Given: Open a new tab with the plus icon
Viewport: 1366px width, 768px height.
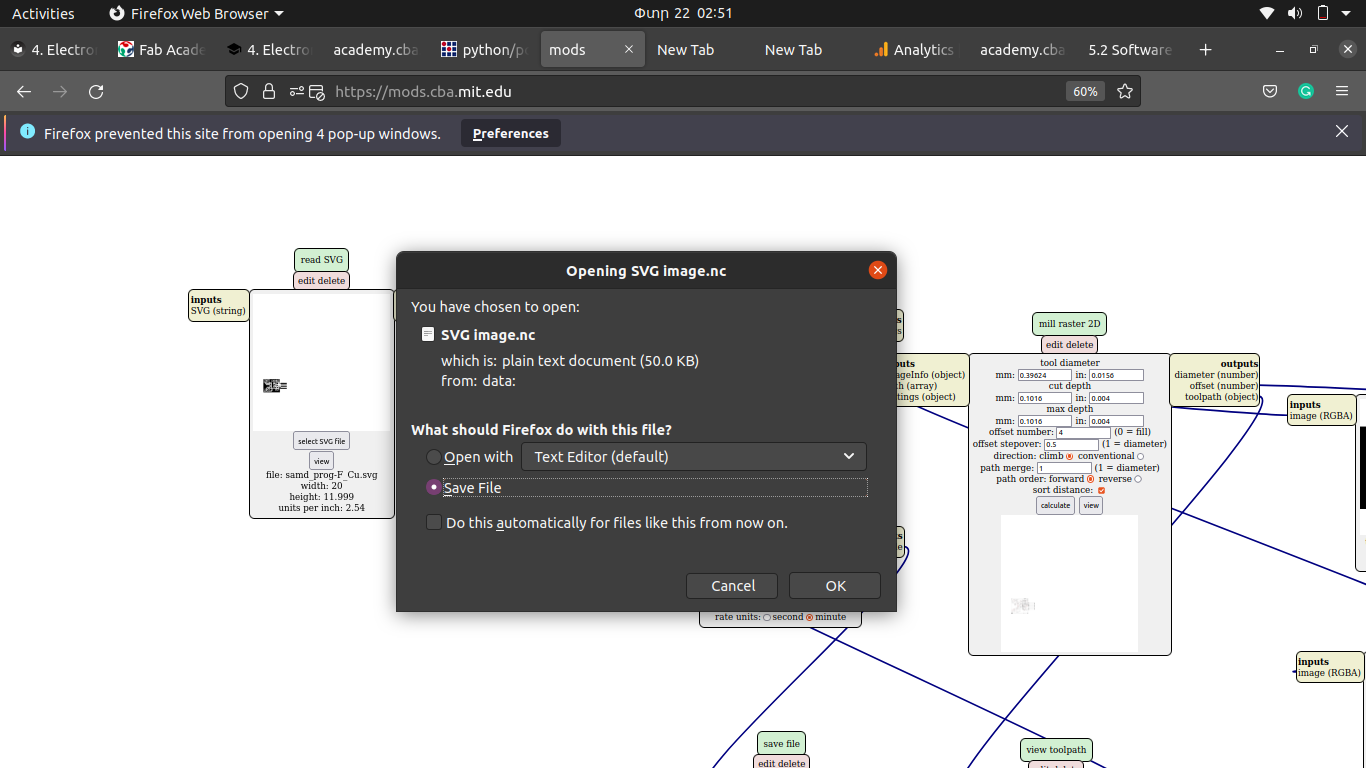Looking at the screenshot, I should pos(1205,49).
